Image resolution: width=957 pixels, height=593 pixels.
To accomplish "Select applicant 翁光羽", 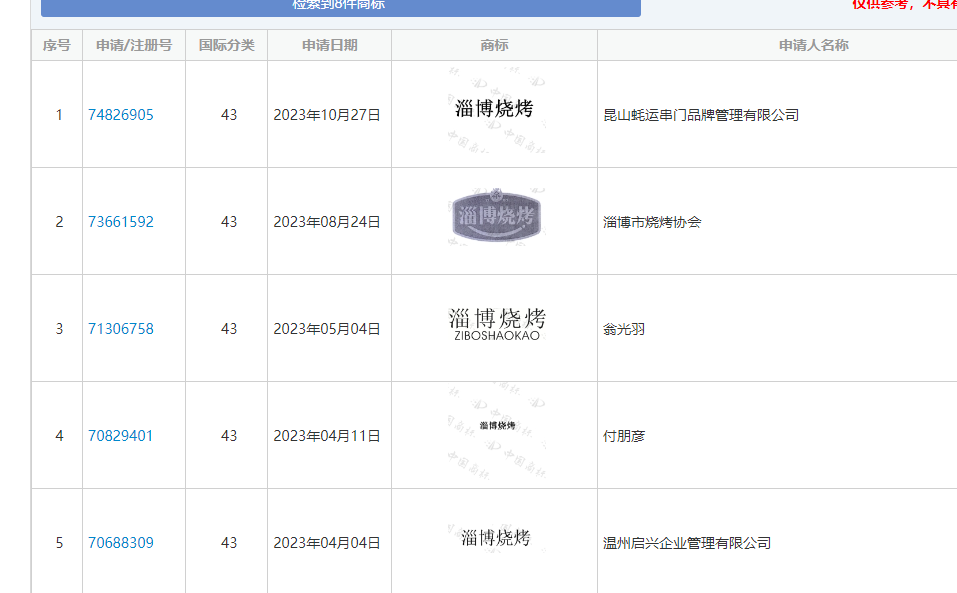I will click(624, 329).
